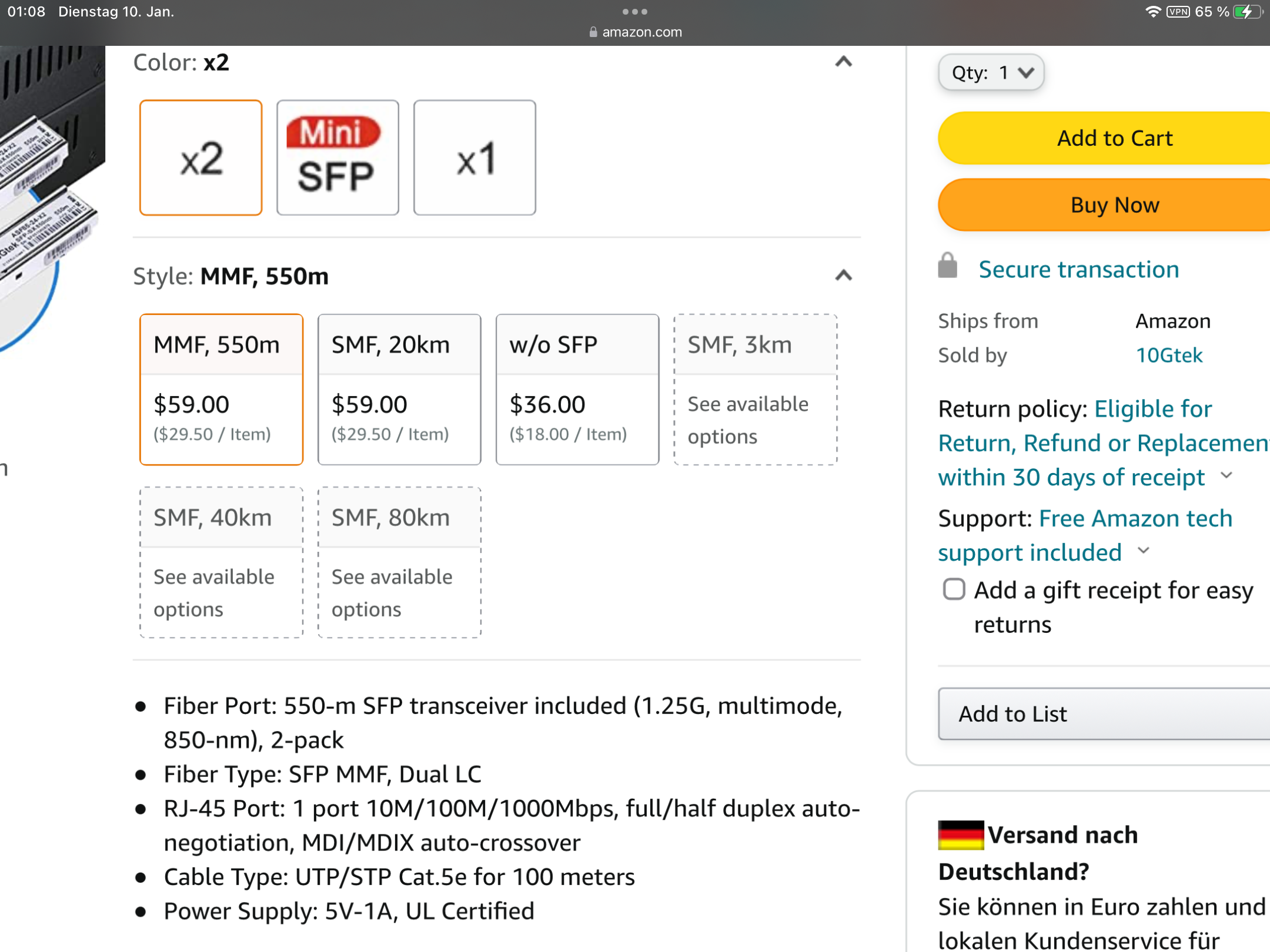Tap the battery charging icon
This screenshot has width=1270, height=952.
coord(1247,12)
